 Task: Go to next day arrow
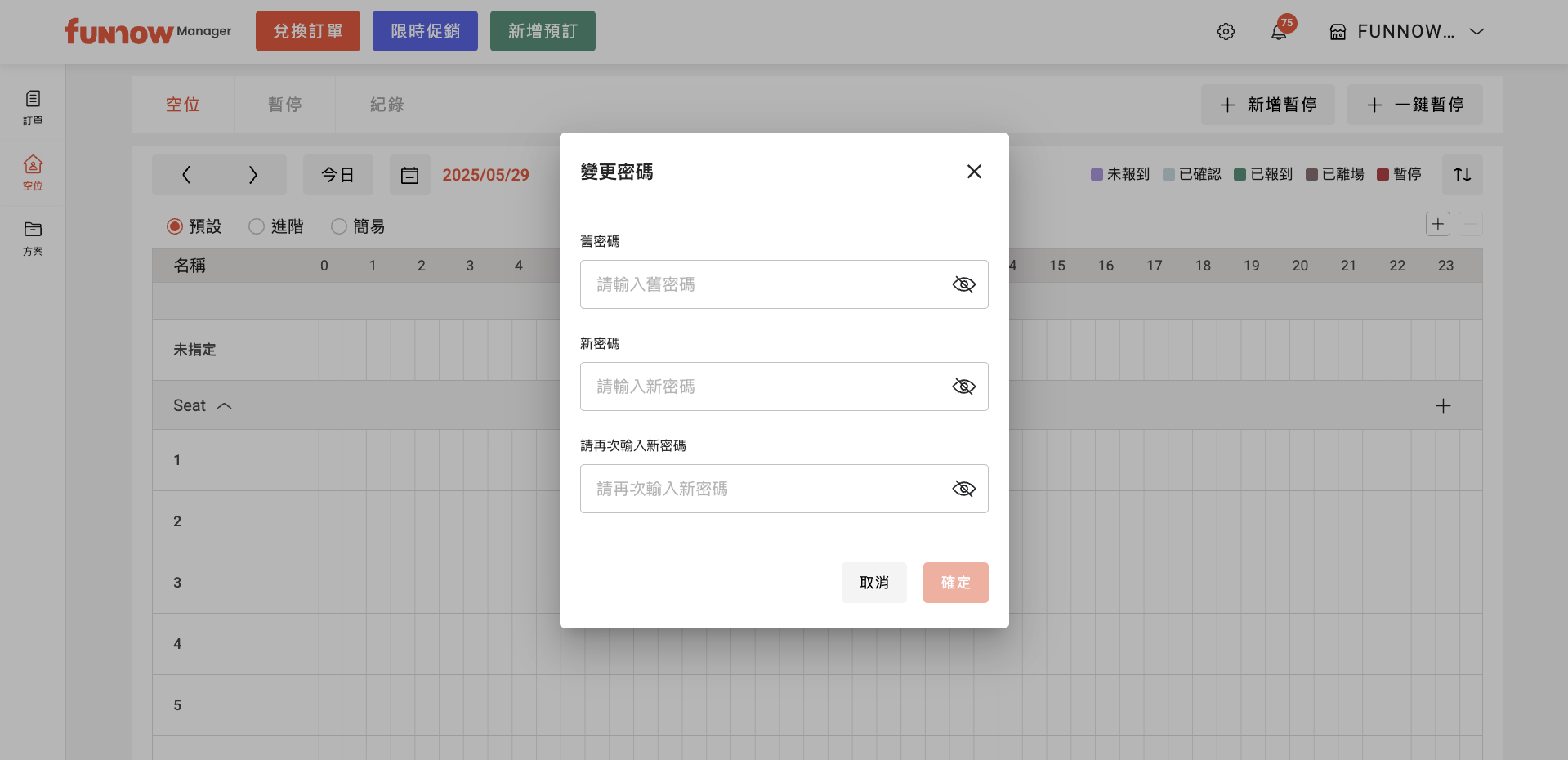click(252, 175)
